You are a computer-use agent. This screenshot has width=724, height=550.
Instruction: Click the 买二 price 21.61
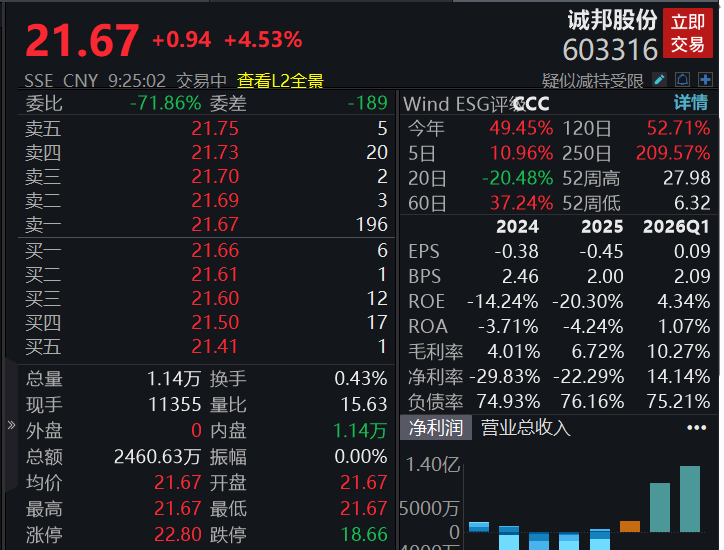[215, 274]
